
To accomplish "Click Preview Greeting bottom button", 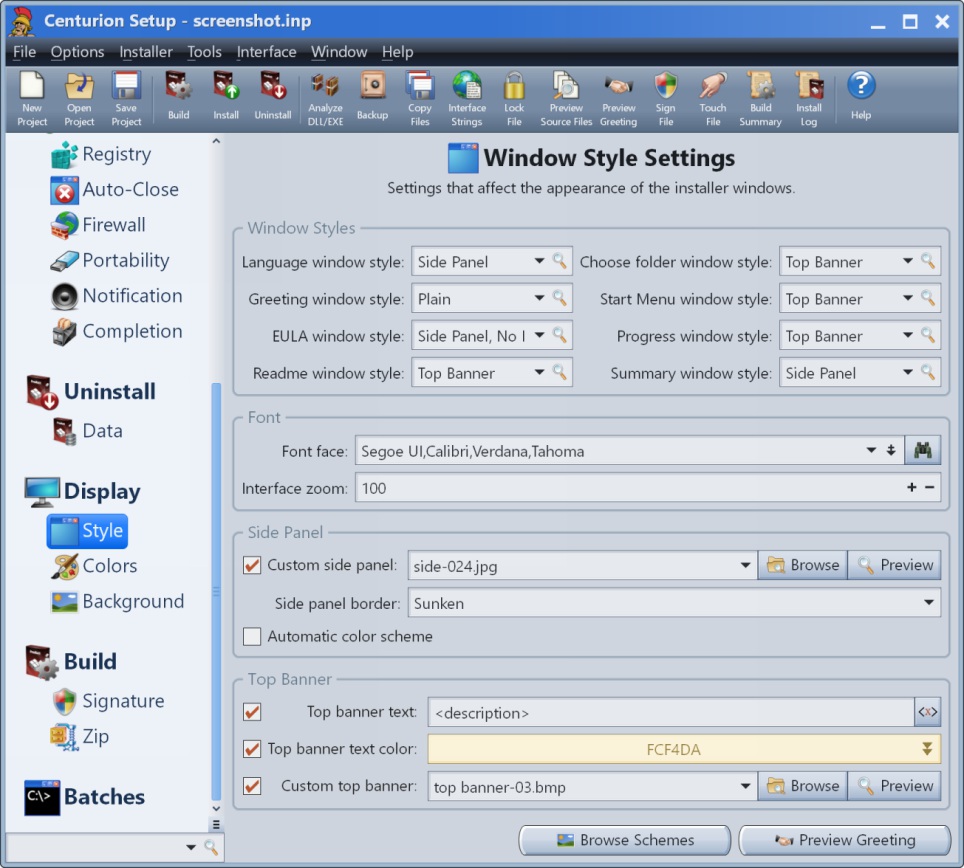I will 845,840.
